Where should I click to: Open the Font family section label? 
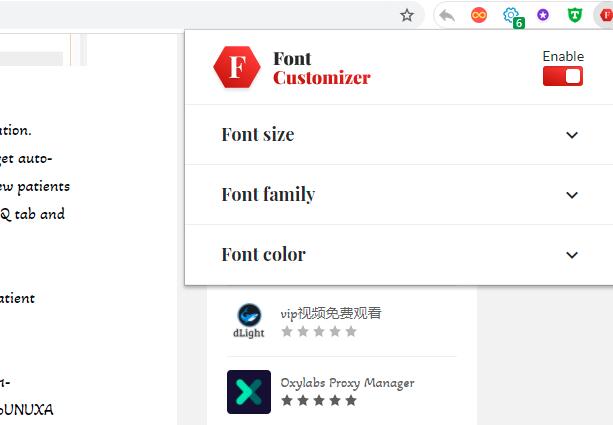[268, 195]
